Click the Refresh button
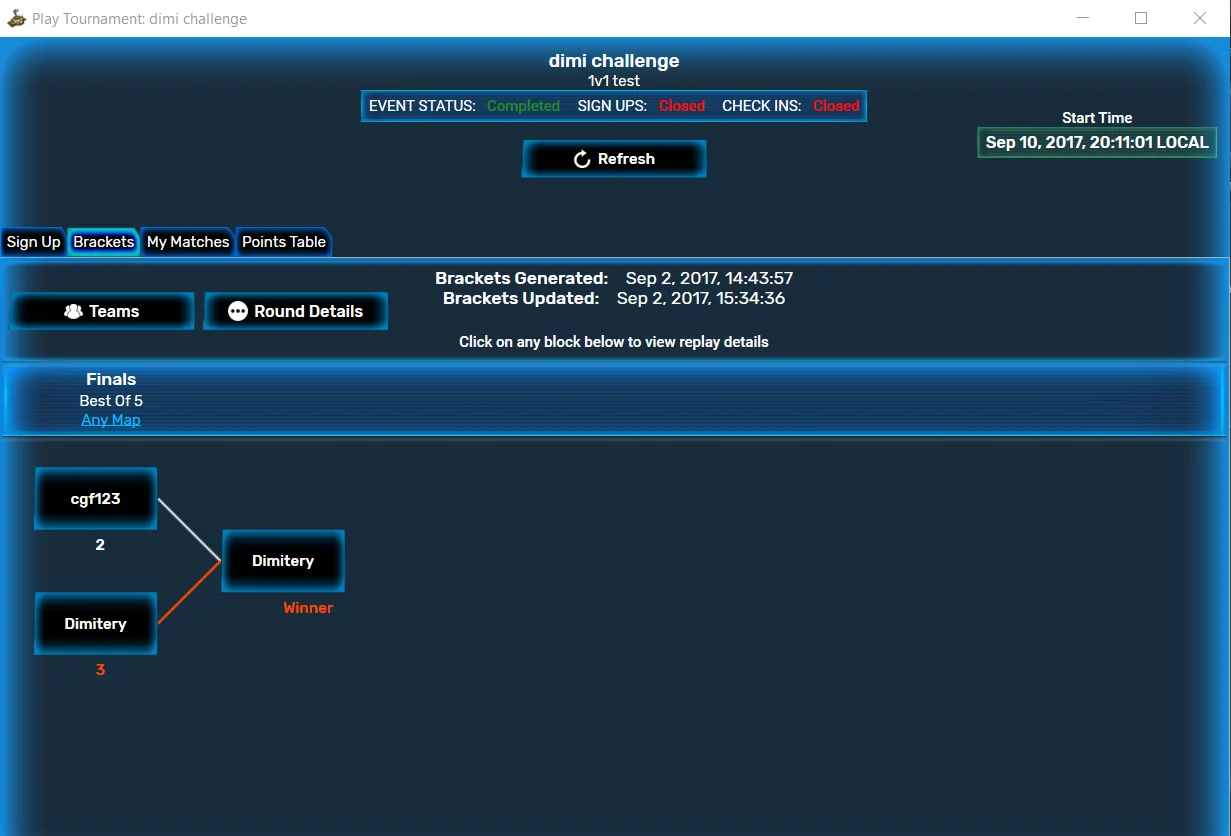1231x836 pixels. [614, 159]
